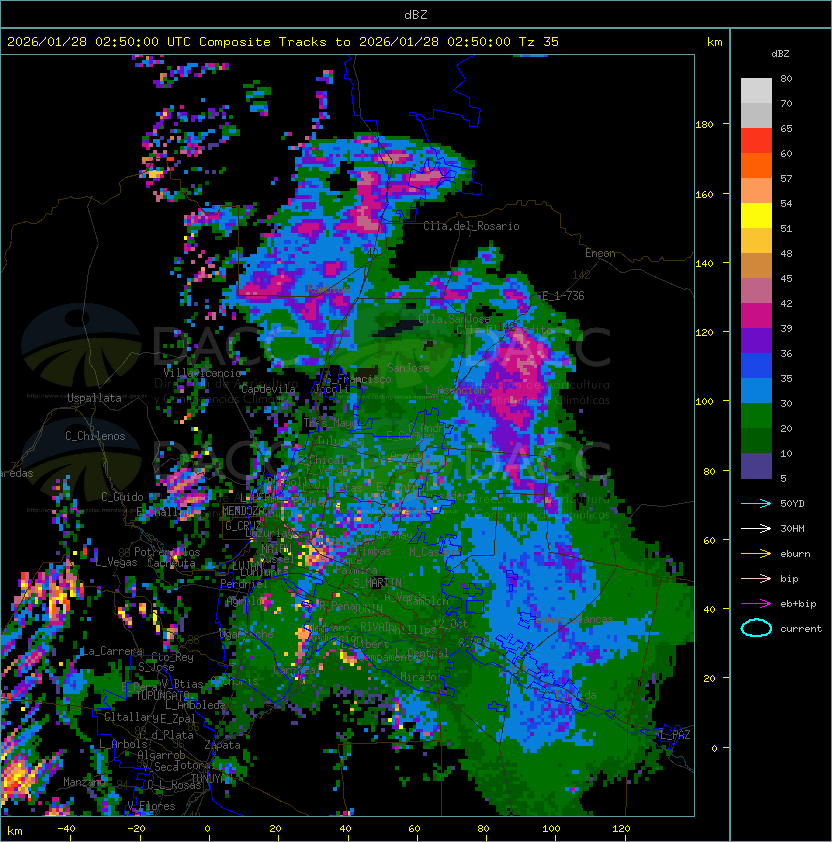The height and width of the screenshot is (842, 832).
Task: Click the 120 km mark on horizontal axis
Action: [x=621, y=828]
